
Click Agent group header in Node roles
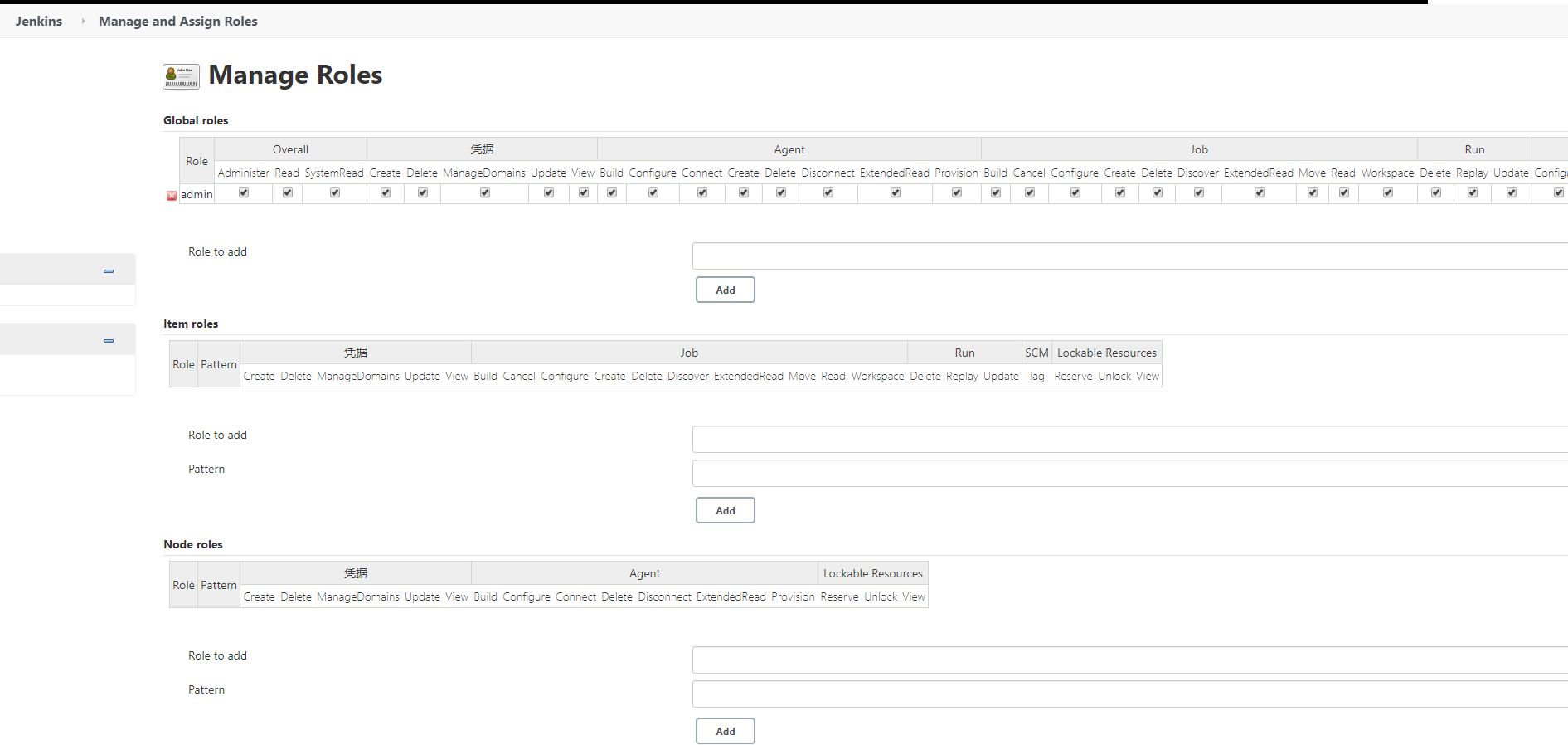(645, 573)
